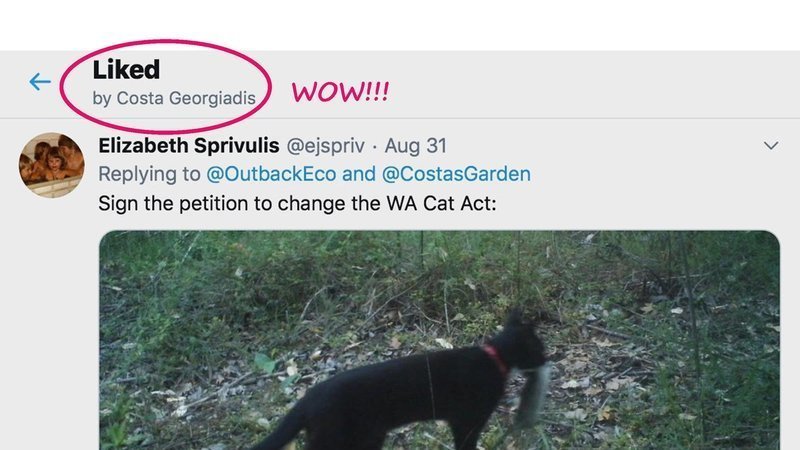Open the tweet options chevron menu
The height and width of the screenshot is (450, 800).
tap(771, 146)
